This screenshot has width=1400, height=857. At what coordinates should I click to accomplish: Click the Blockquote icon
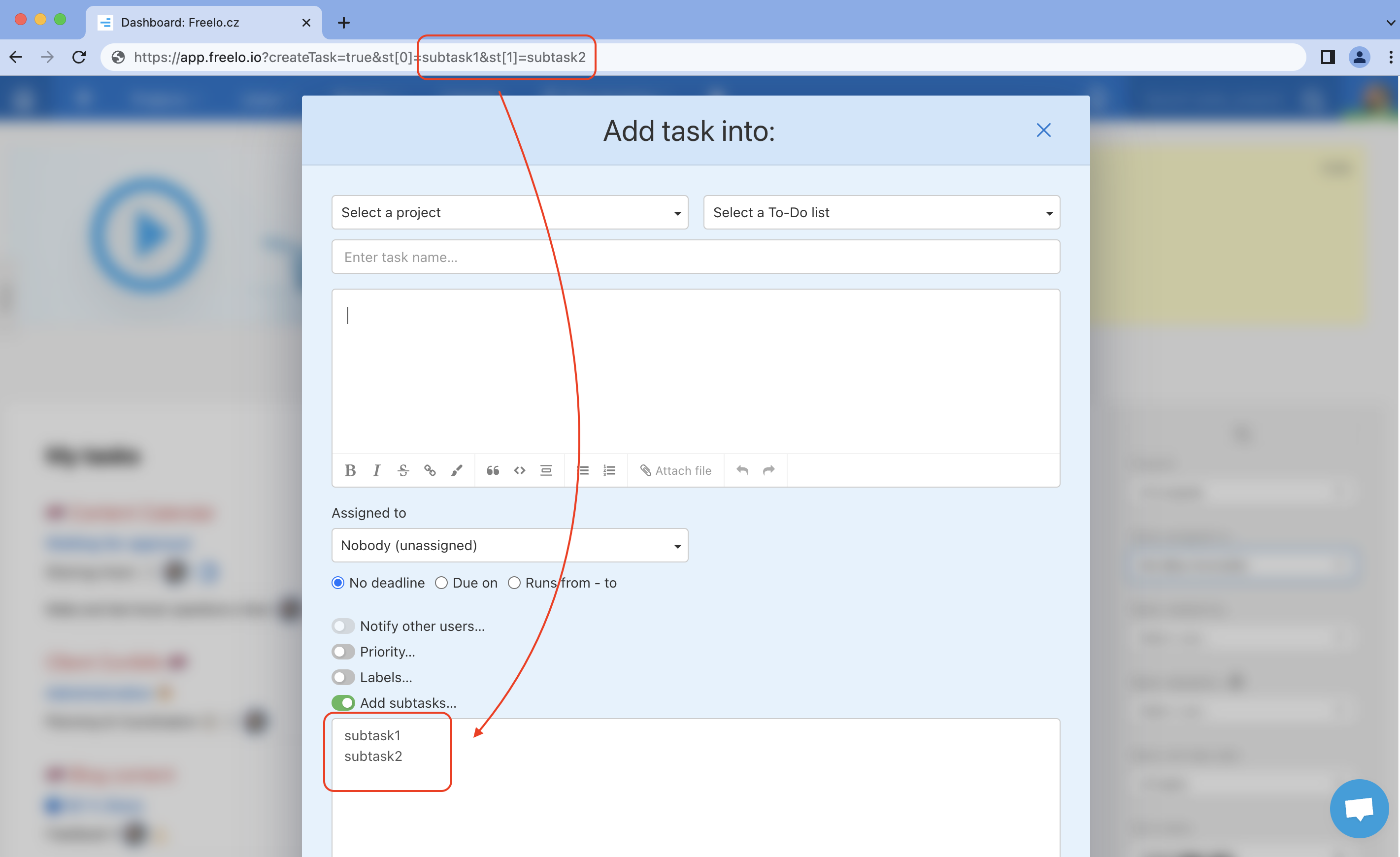[x=493, y=469]
